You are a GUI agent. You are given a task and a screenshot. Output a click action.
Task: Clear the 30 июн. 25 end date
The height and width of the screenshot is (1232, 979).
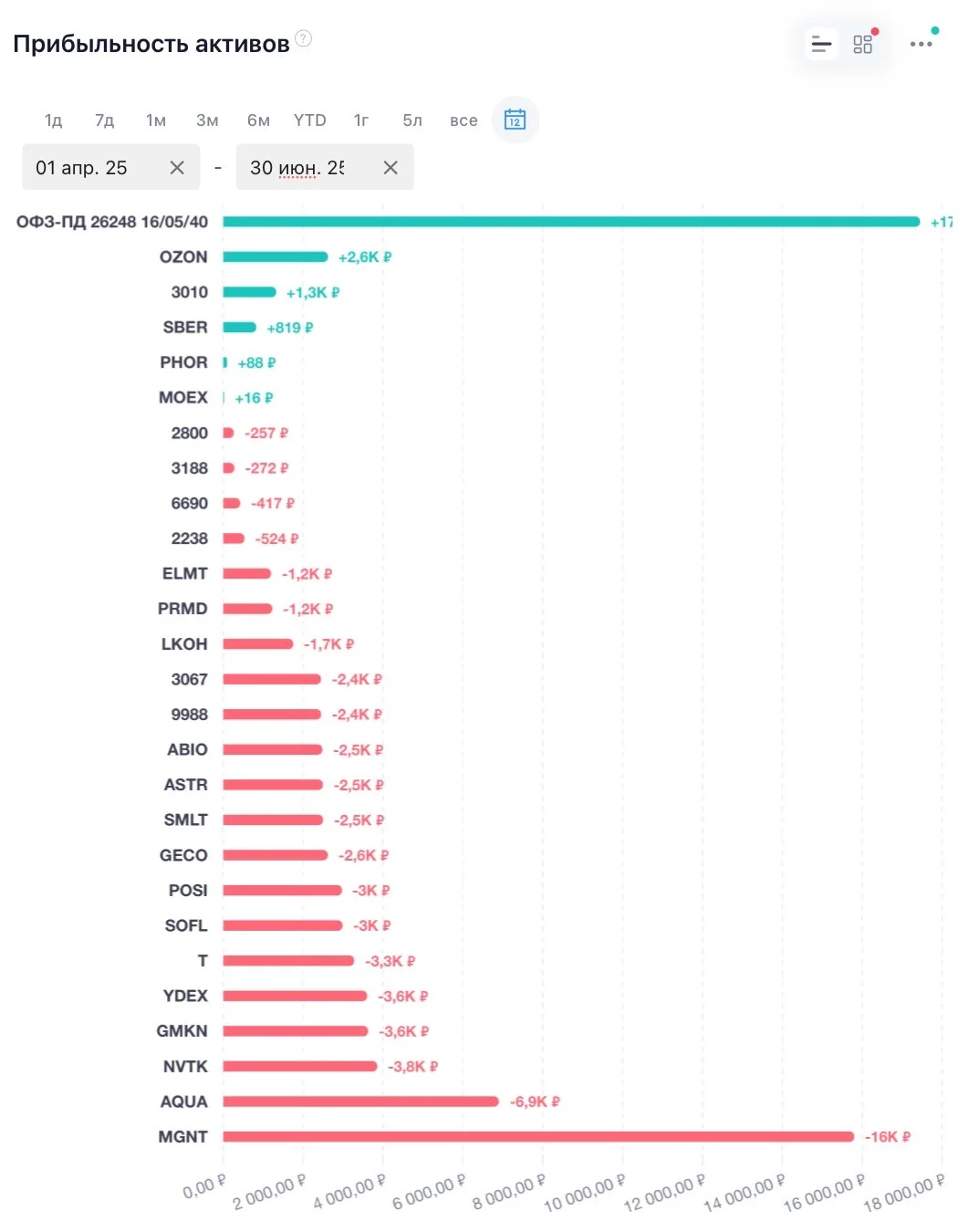click(391, 168)
